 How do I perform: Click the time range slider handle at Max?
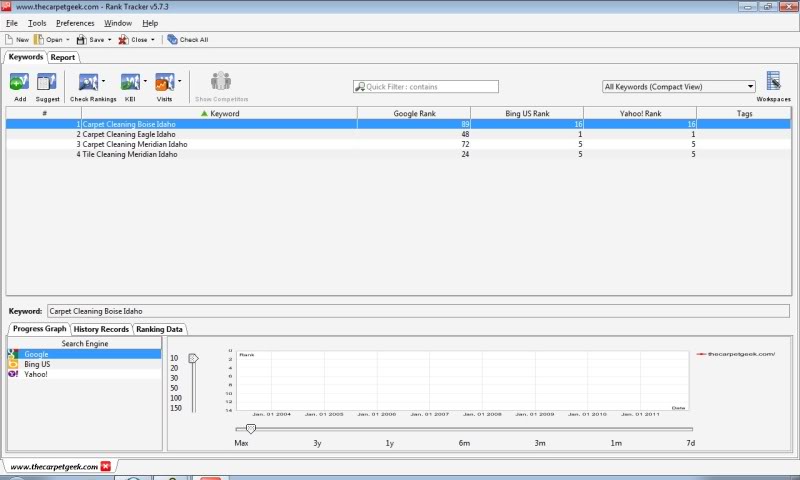click(250, 428)
